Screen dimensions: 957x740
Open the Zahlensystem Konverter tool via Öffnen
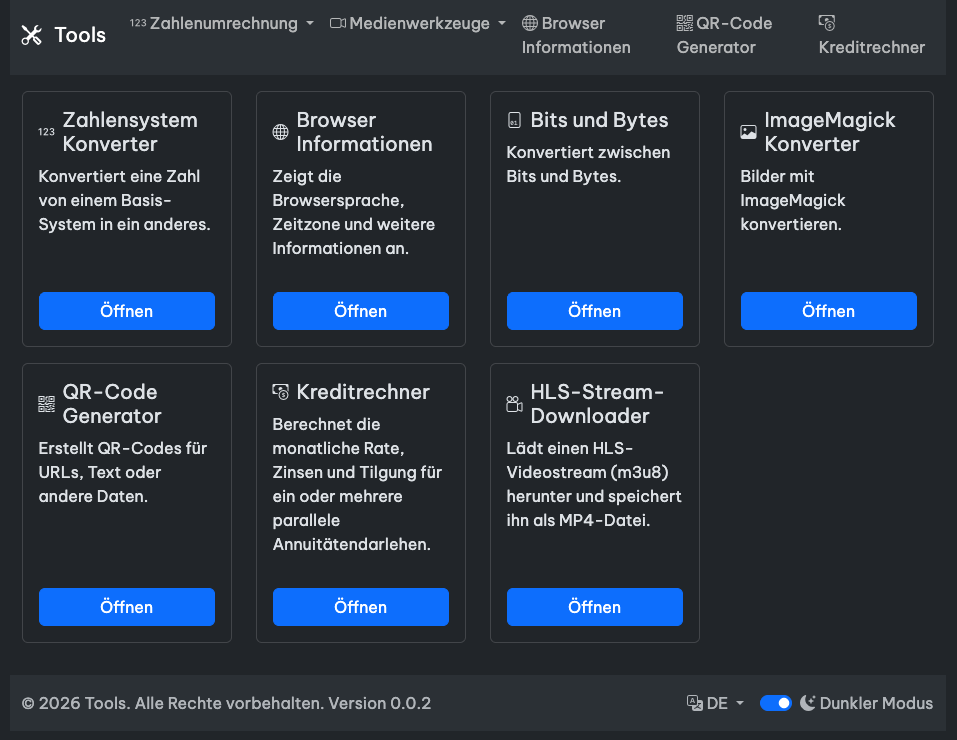pyautogui.click(x=127, y=311)
